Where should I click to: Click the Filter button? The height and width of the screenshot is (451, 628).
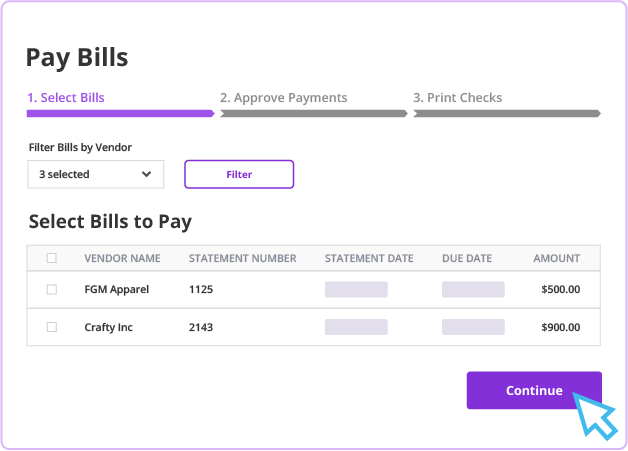tap(239, 174)
